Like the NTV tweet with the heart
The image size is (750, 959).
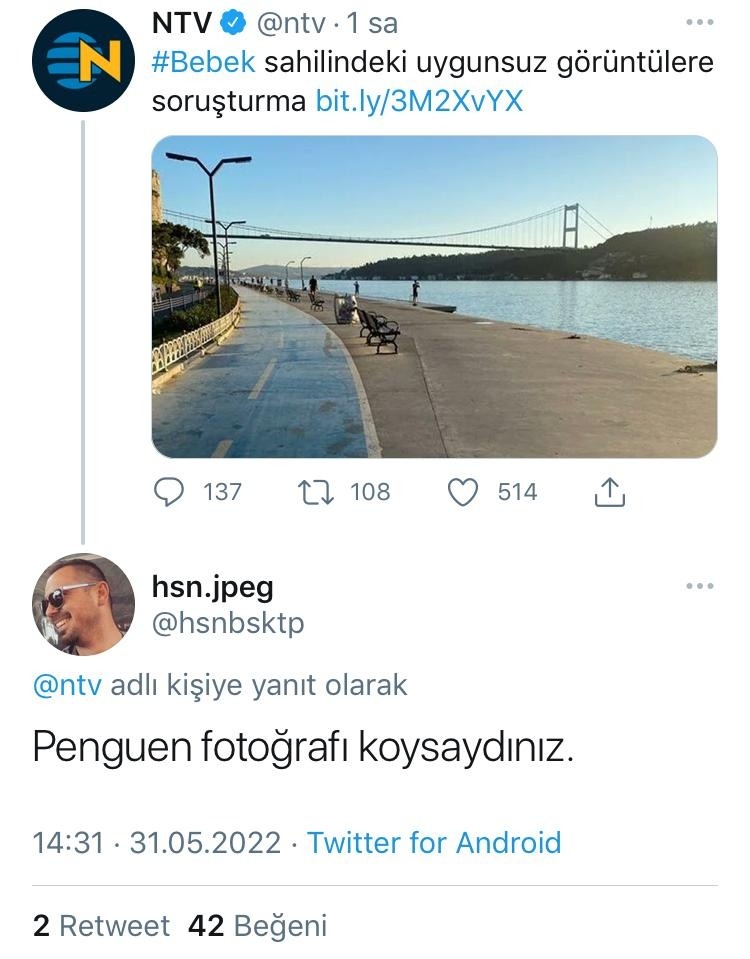pos(462,491)
